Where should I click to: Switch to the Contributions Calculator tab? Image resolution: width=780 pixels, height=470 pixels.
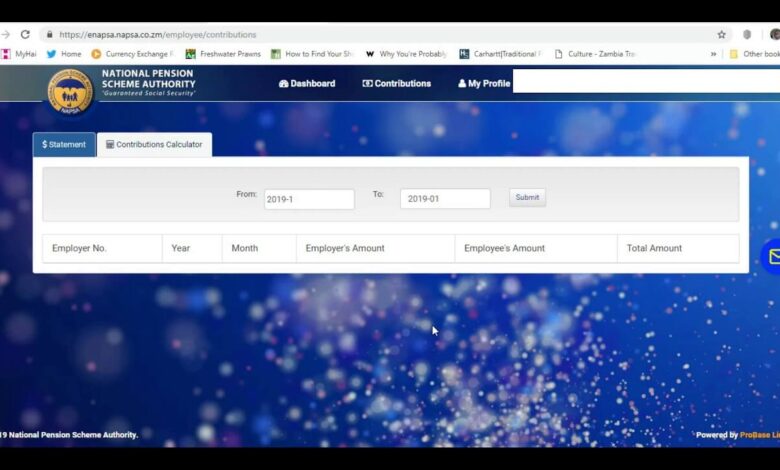(154, 145)
